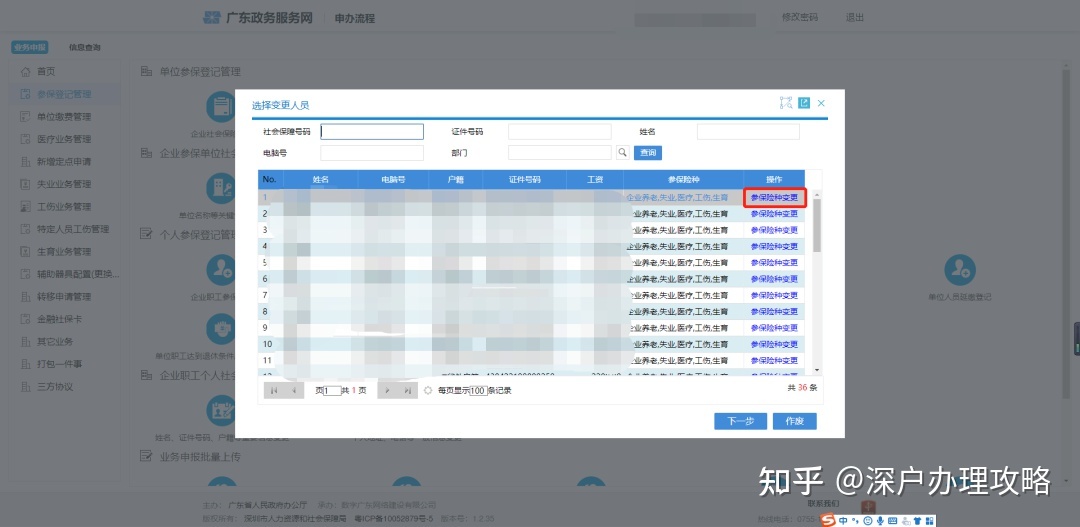Click the search magnifier icon beside 部门 field
1080x527 pixels.
[622, 152]
